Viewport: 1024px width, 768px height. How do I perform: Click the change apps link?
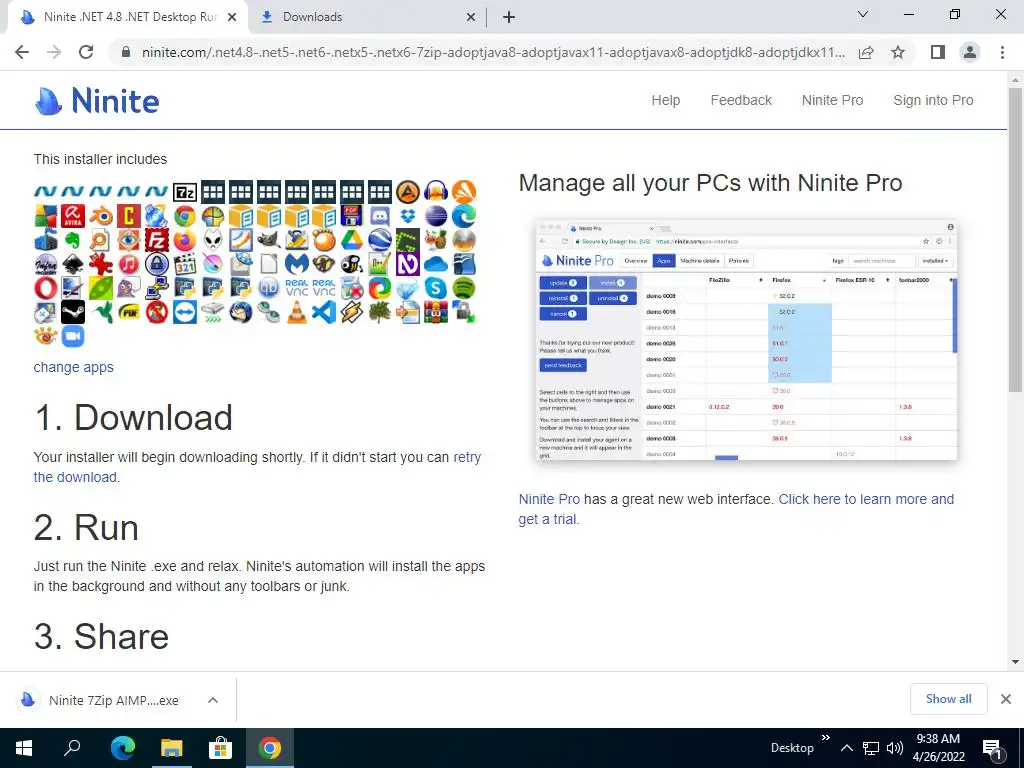[73, 367]
